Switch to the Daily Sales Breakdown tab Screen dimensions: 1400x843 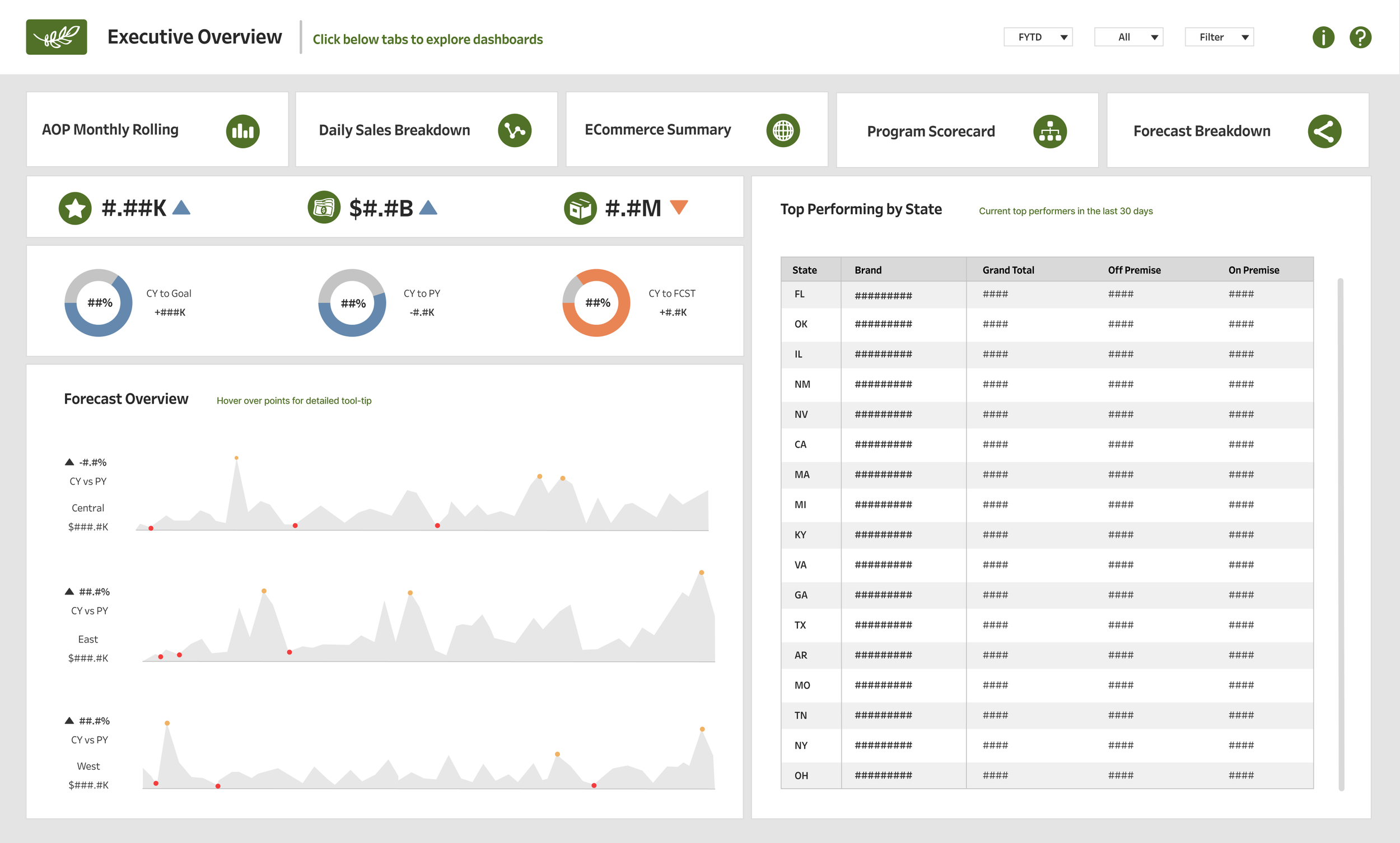tap(426, 129)
